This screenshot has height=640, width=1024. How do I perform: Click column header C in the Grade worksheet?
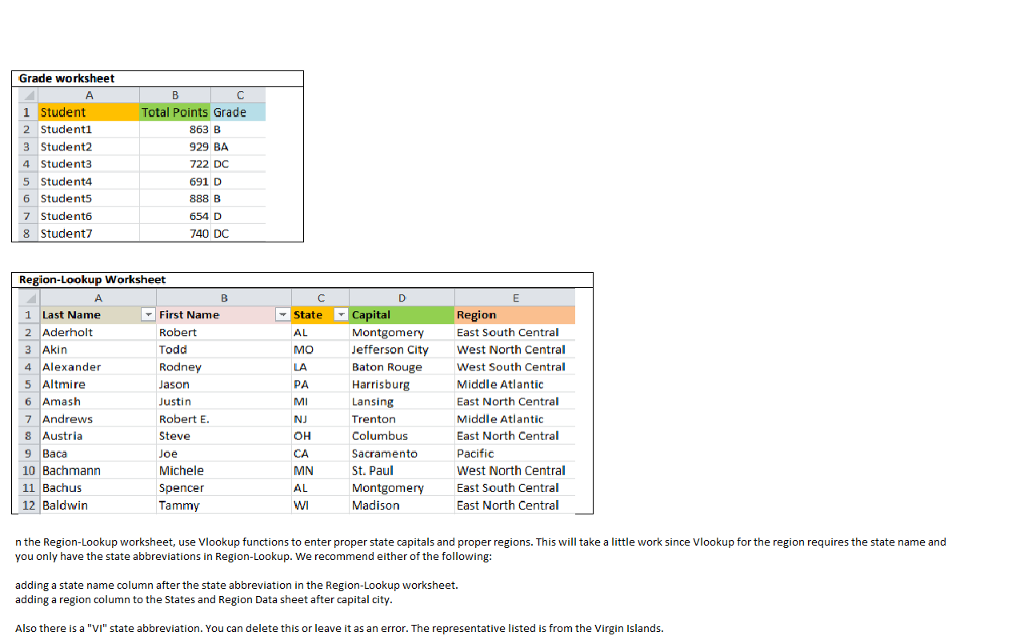[238, 95]
